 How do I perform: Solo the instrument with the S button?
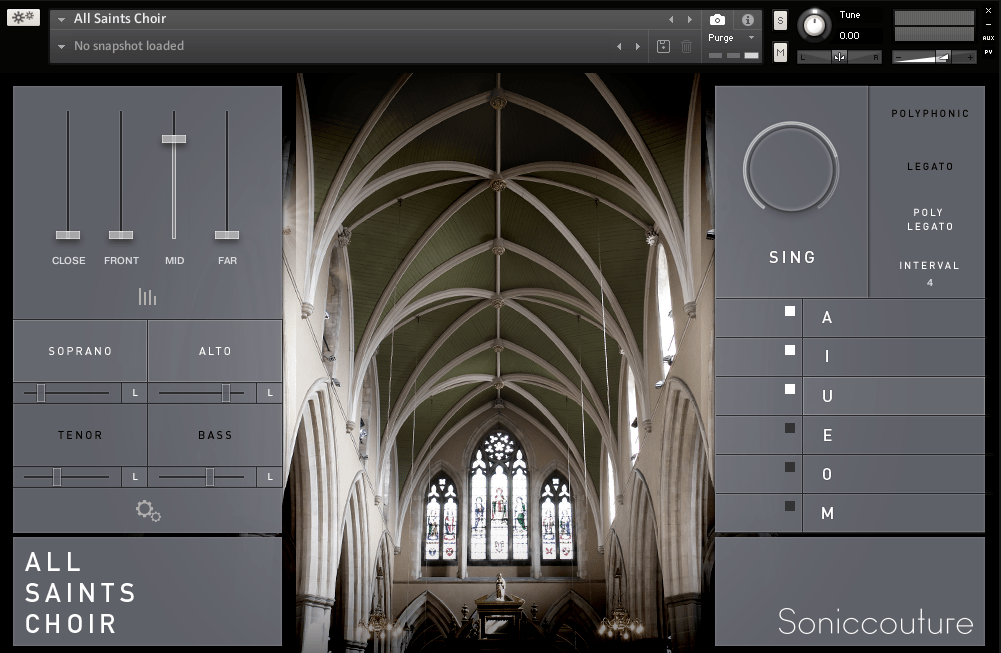(780, 22)
